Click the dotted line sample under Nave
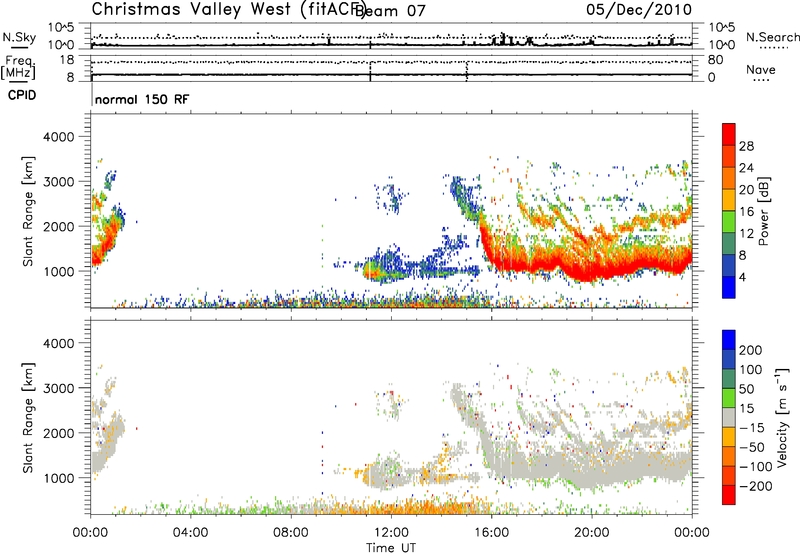800x554 pixels. (761, 80)
